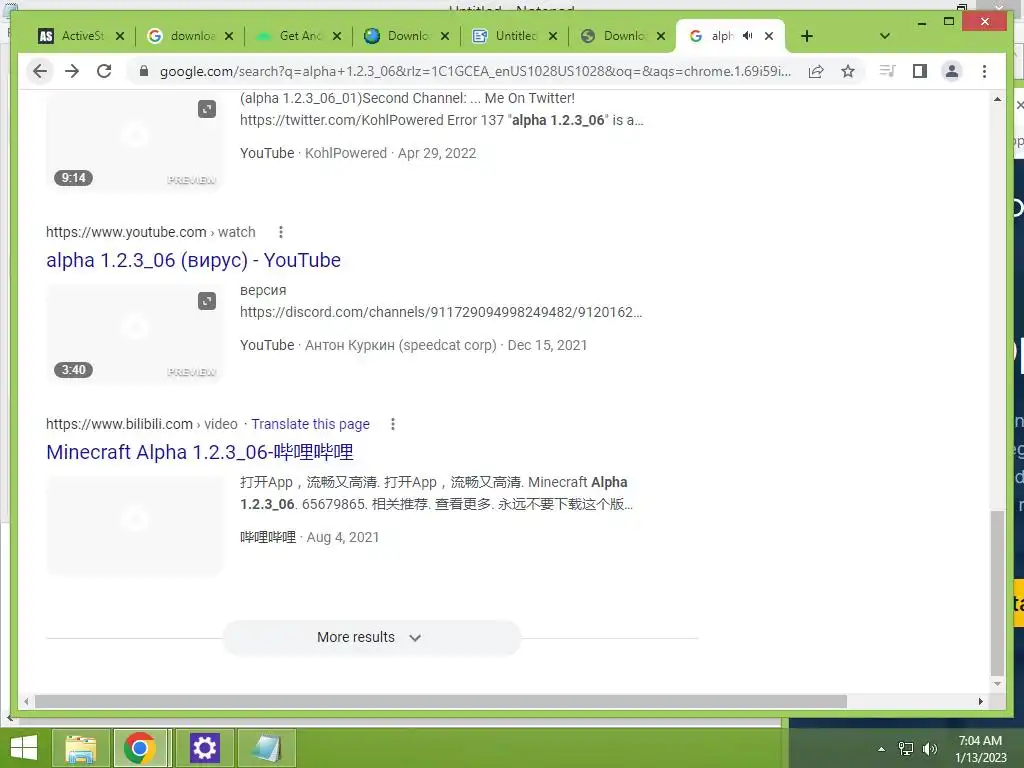Expand the tab search chevron
The width and height of the screenshot is (1024, 768).
coord(885,36)
